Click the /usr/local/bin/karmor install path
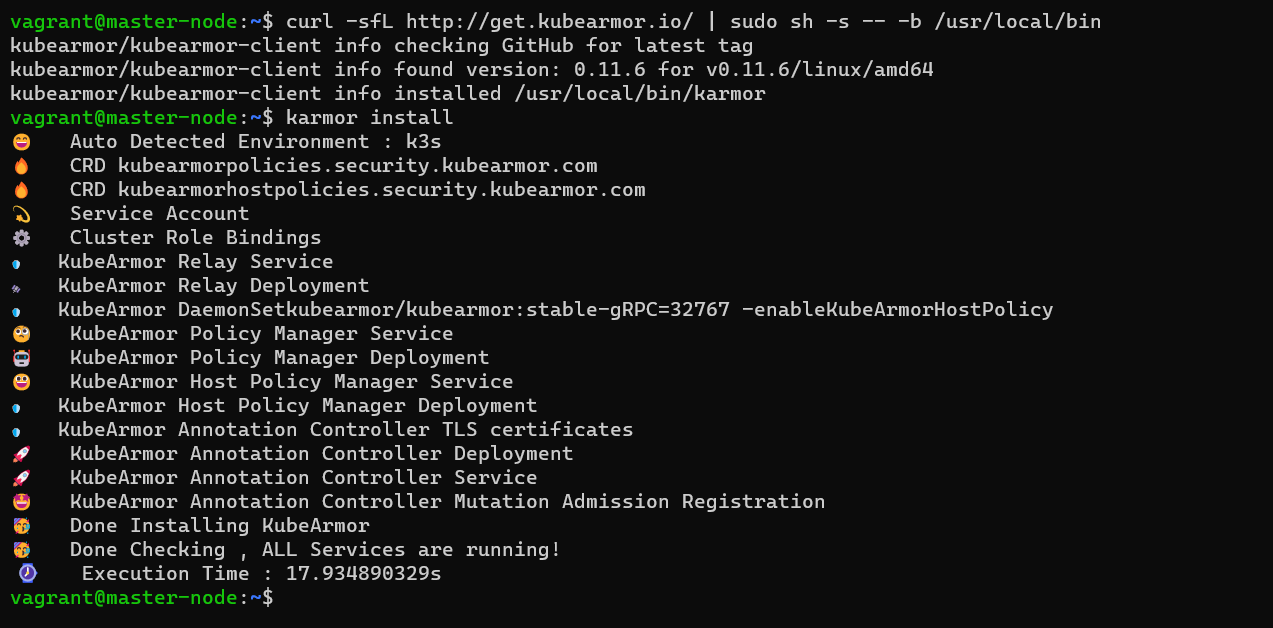 pyautogui.click(x=639, y=94)
